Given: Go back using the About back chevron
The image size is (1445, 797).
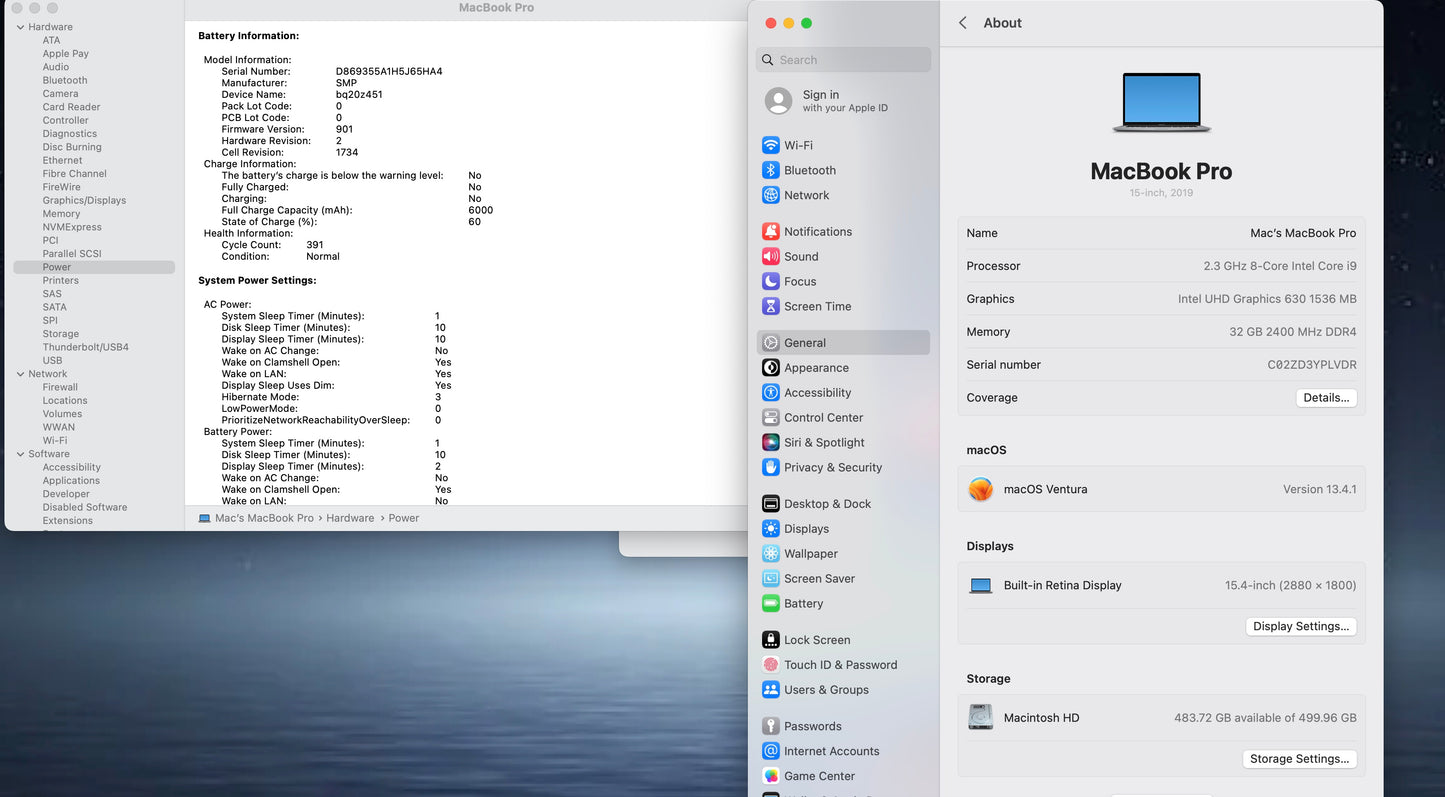Looking at the screenshot, I should coord(963,23).
